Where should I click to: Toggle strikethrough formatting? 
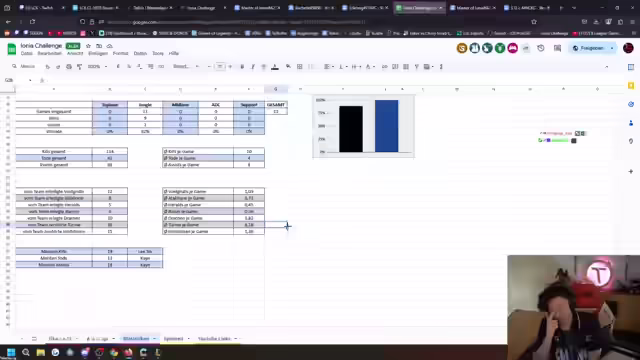(x=264, y=67)
